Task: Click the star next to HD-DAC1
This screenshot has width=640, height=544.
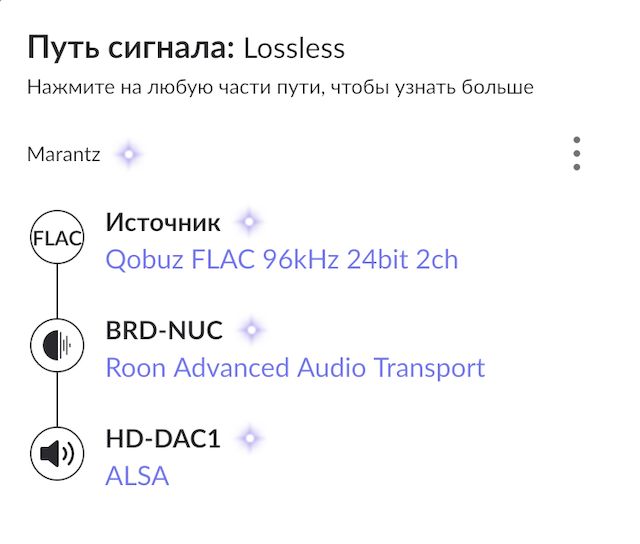Action: (x=250, y=438)
